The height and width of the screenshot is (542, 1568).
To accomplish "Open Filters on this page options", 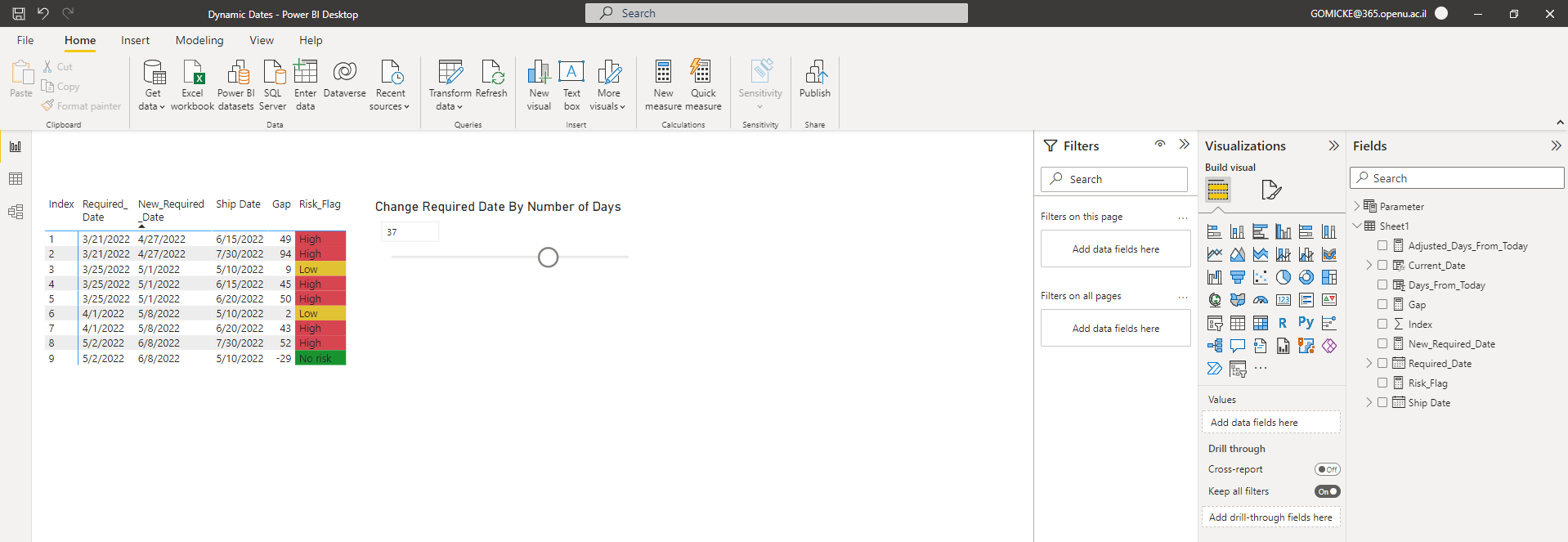I will (x=1182, y=217).
